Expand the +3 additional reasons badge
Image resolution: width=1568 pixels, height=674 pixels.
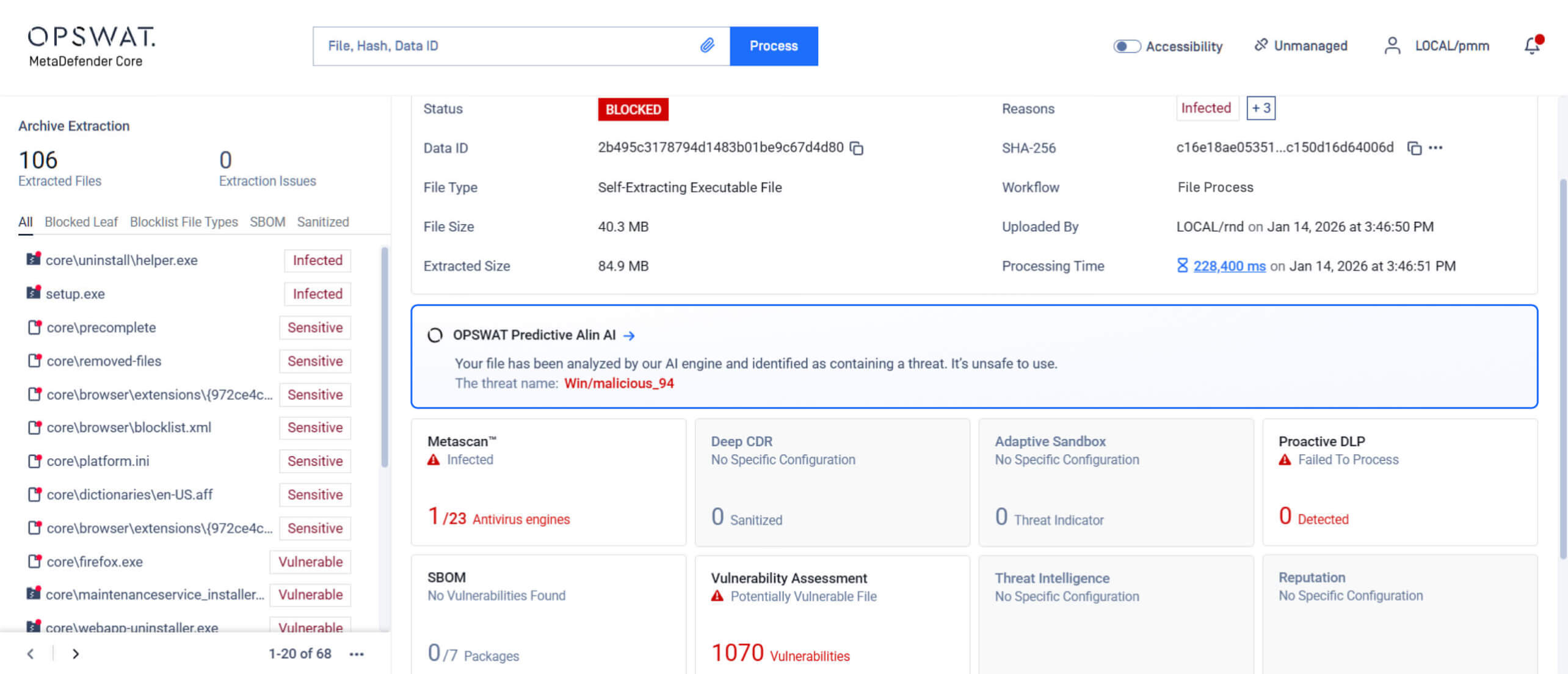coord(1260,109)
